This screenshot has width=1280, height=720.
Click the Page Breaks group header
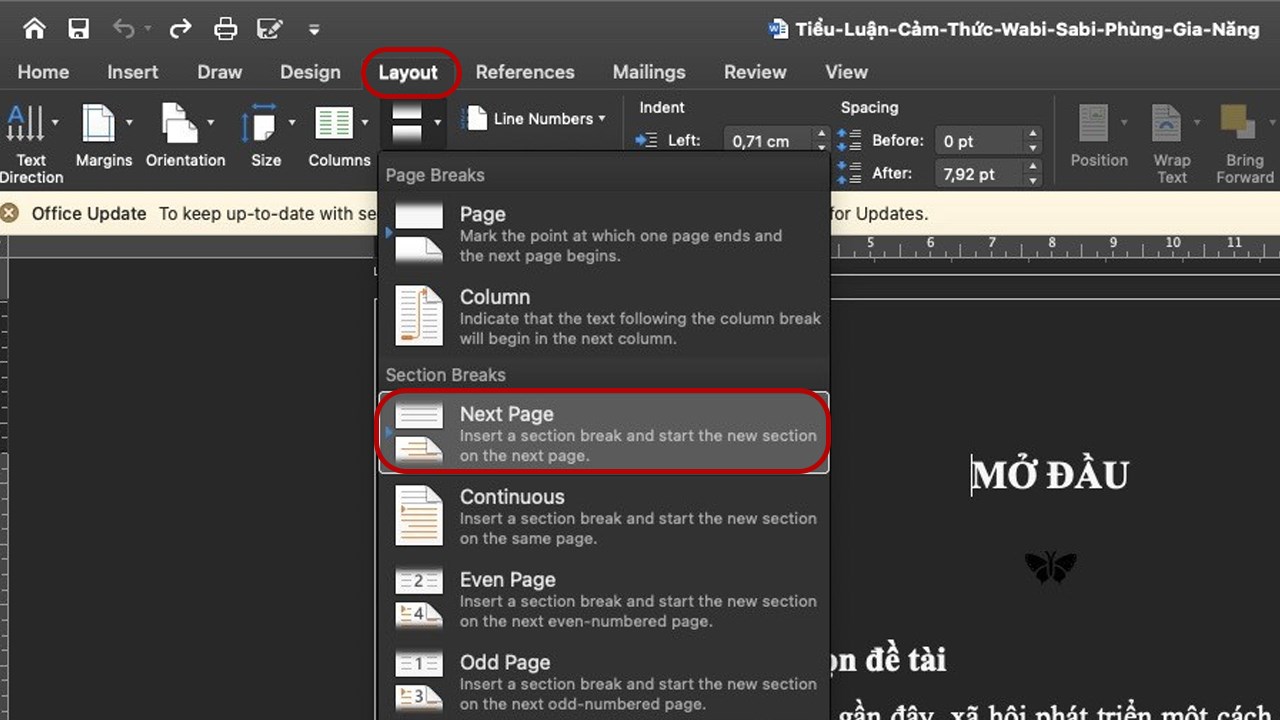pos(435,175)
